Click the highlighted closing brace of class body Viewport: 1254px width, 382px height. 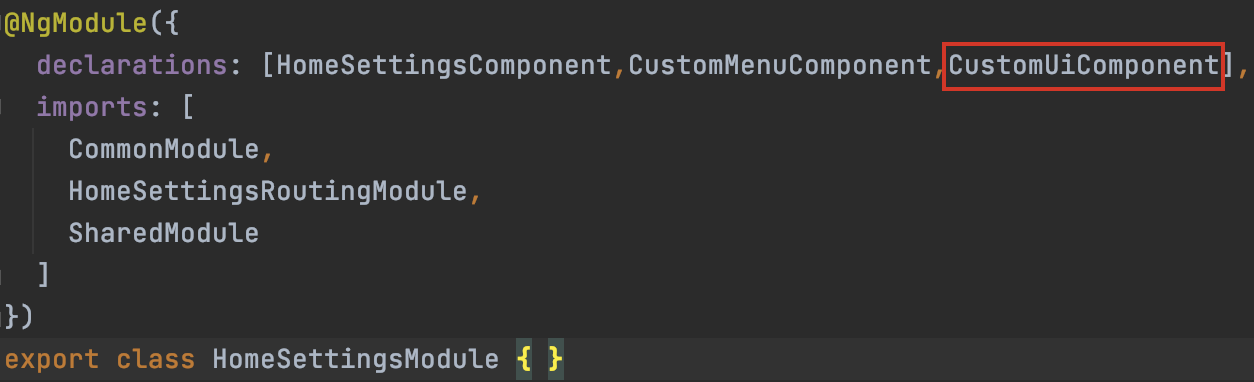tap(556, 359)
